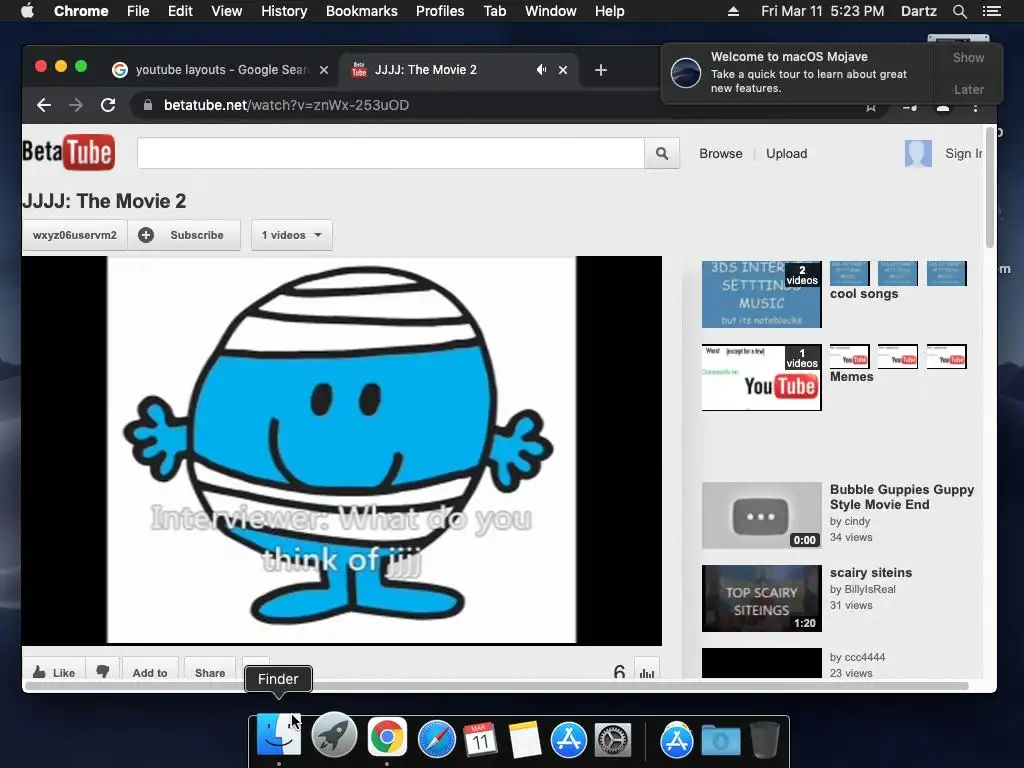Open the Window menu

click(551, 11)
